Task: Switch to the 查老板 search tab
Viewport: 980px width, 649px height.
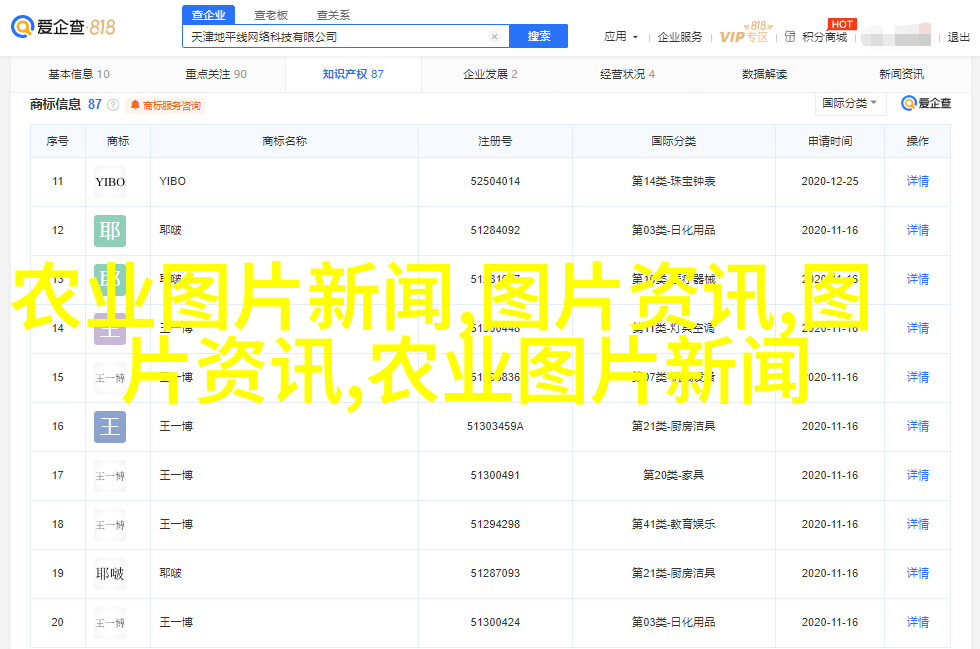Action: [x=271, y=15]
